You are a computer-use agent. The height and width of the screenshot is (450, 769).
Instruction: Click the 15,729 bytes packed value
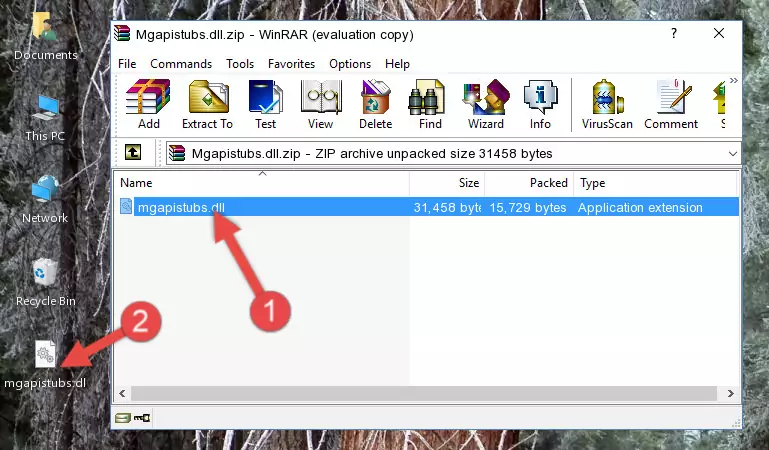[528, 207]
